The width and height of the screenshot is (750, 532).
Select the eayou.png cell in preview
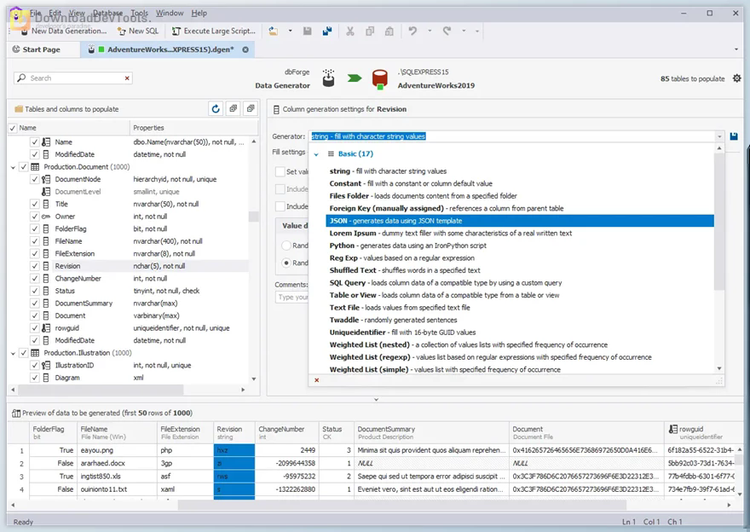pyautogui.click(x=117, y=450)
